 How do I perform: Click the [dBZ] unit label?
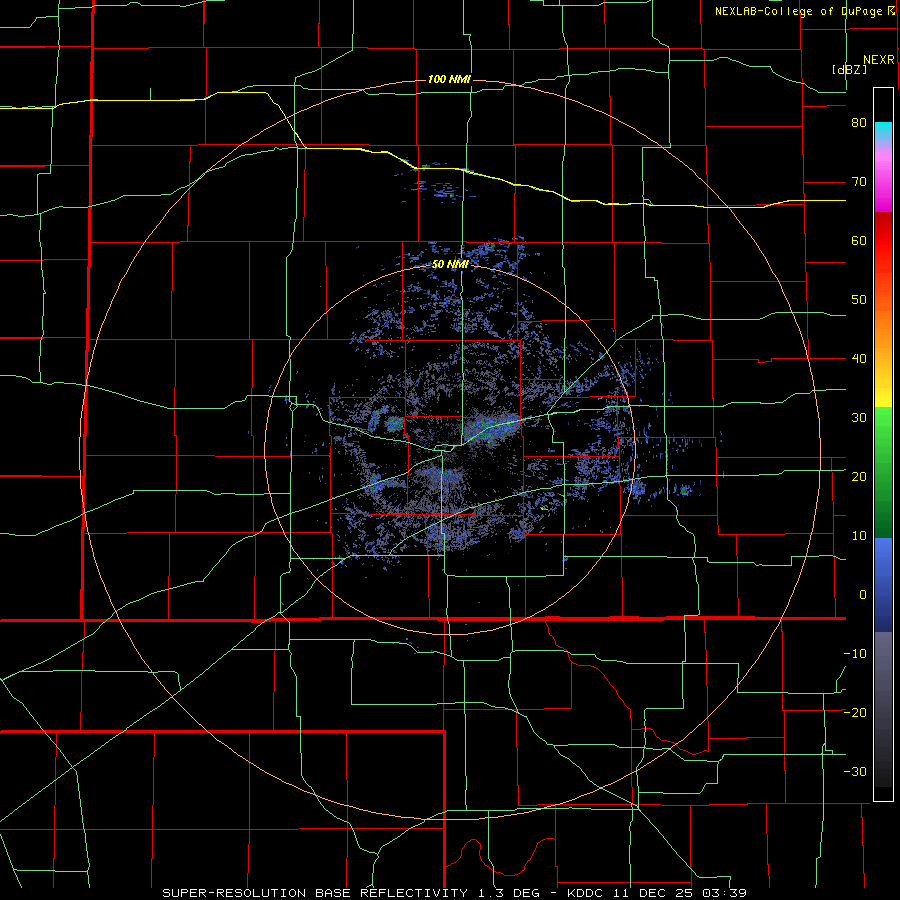pyautogui.click(x=849, y=69)
